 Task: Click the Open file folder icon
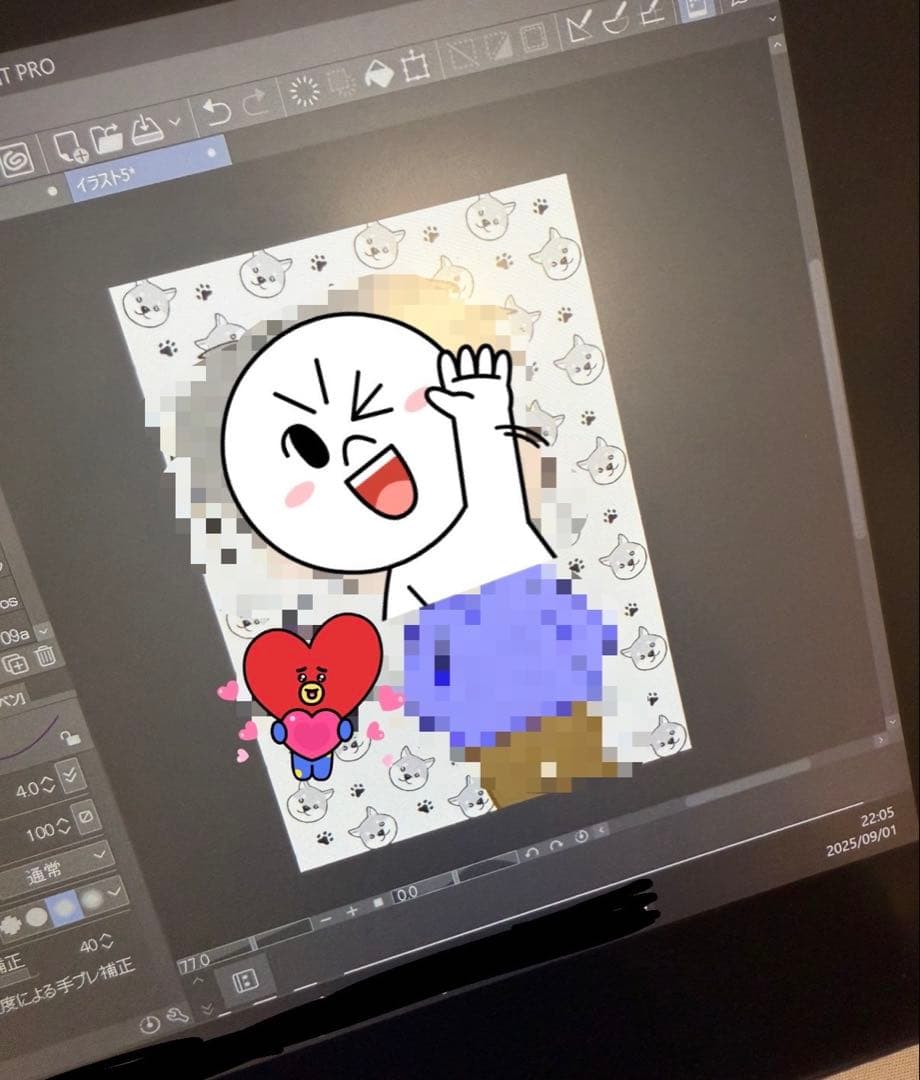click(x=106, y=138)
